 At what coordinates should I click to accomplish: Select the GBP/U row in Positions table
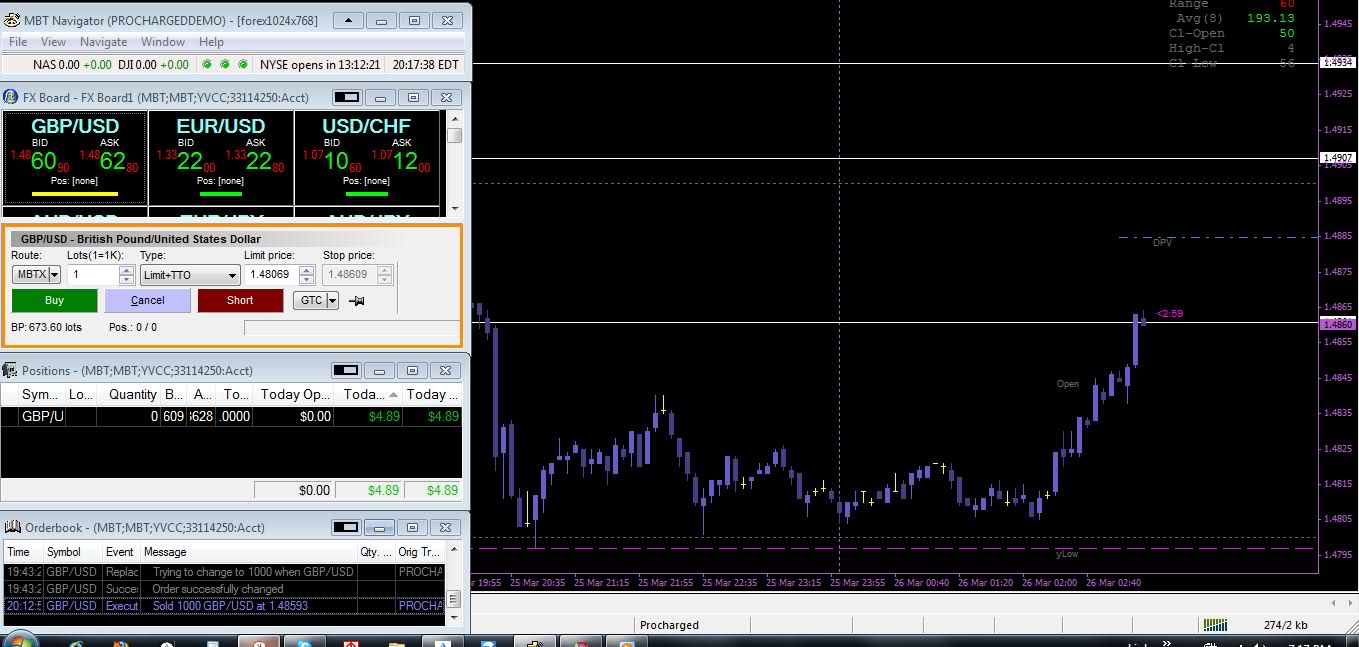231,416
